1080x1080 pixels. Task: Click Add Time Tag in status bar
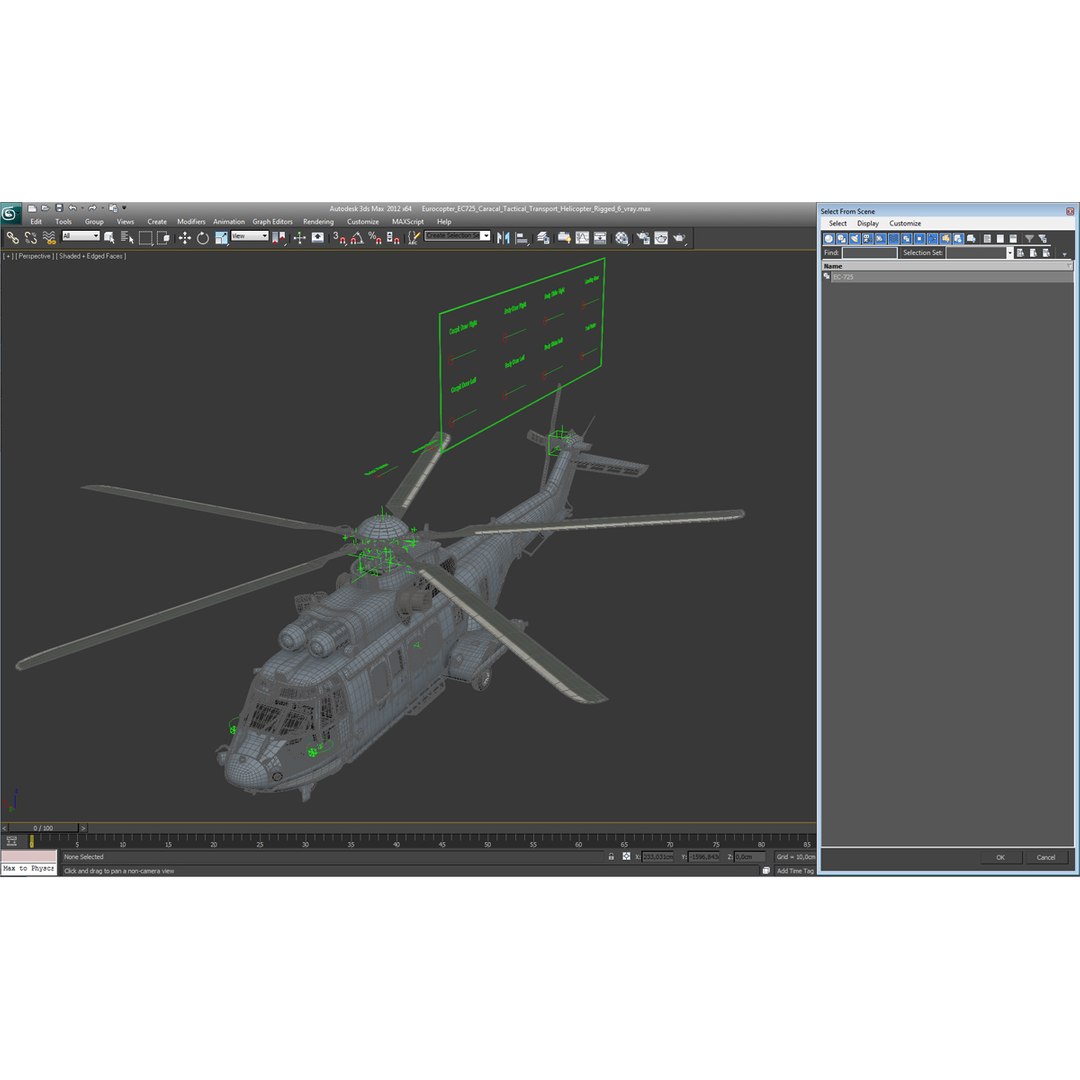pos(795,871)
